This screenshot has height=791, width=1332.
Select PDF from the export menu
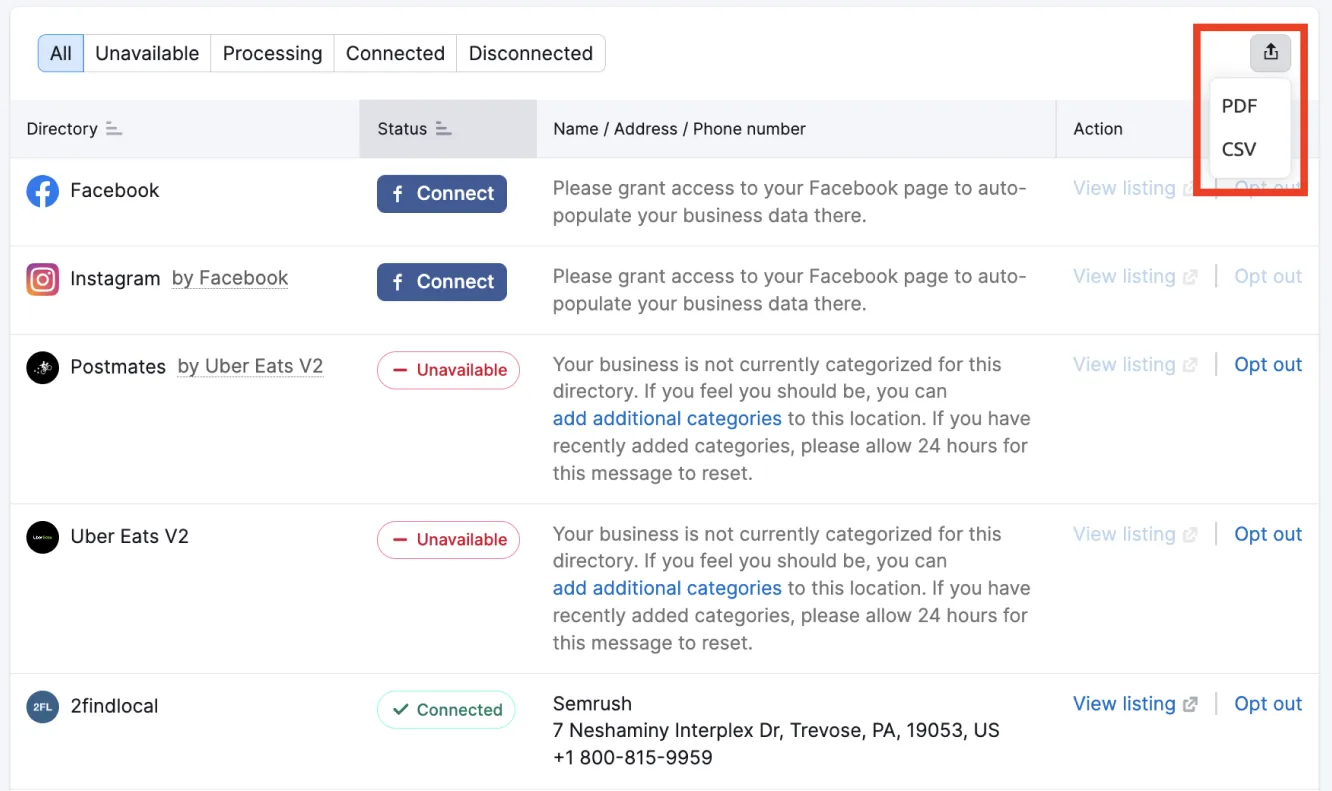point(1239,105)
